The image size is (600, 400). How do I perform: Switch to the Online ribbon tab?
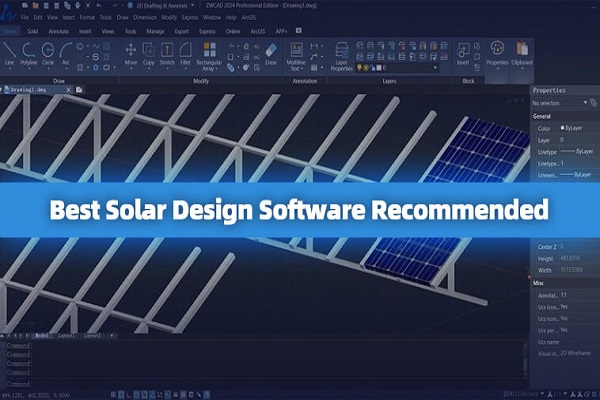pos(233,31)
